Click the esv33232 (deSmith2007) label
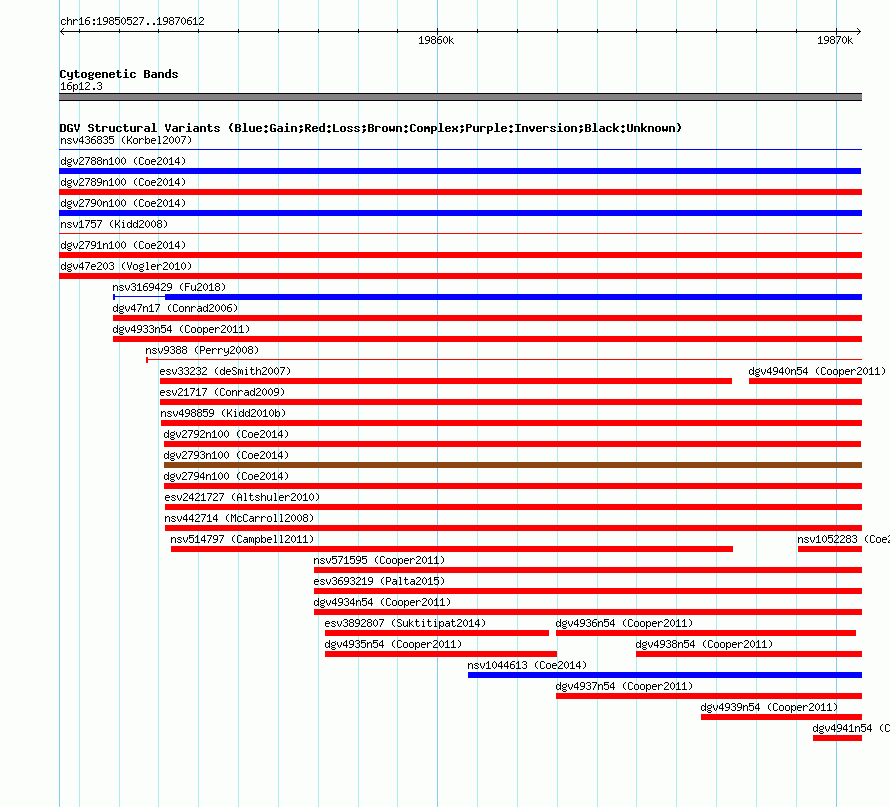Screen dimensions: 890x807 click(225, 371)
